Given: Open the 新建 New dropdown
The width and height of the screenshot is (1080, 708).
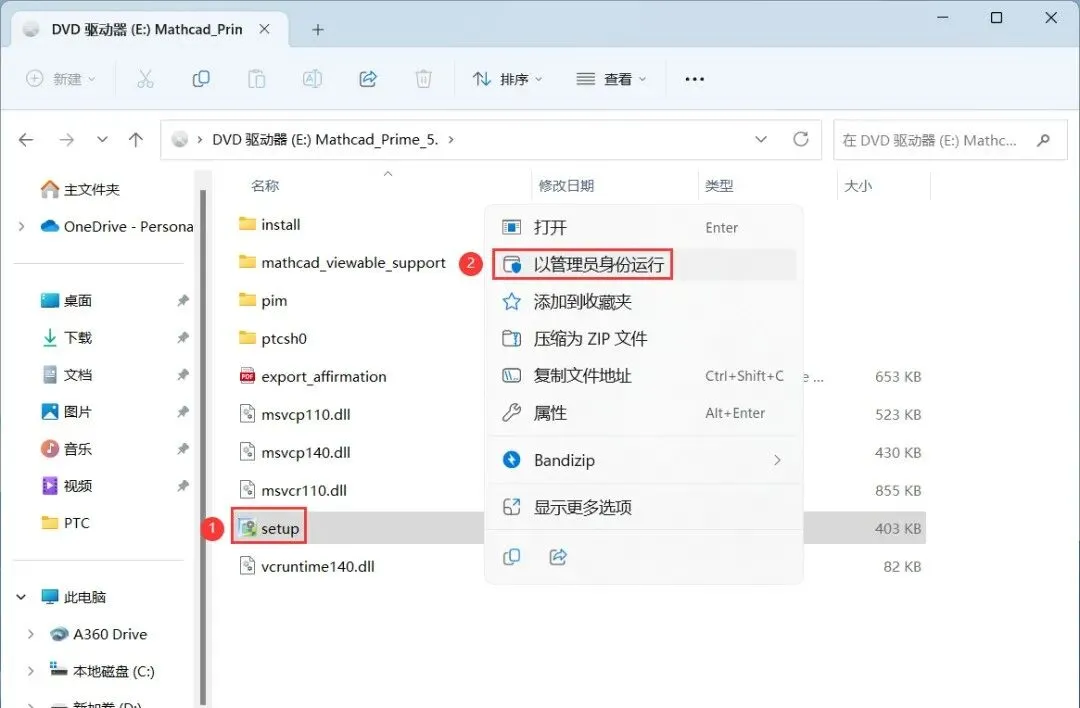Looking at the screenshot, I should (x=61, y=79).
